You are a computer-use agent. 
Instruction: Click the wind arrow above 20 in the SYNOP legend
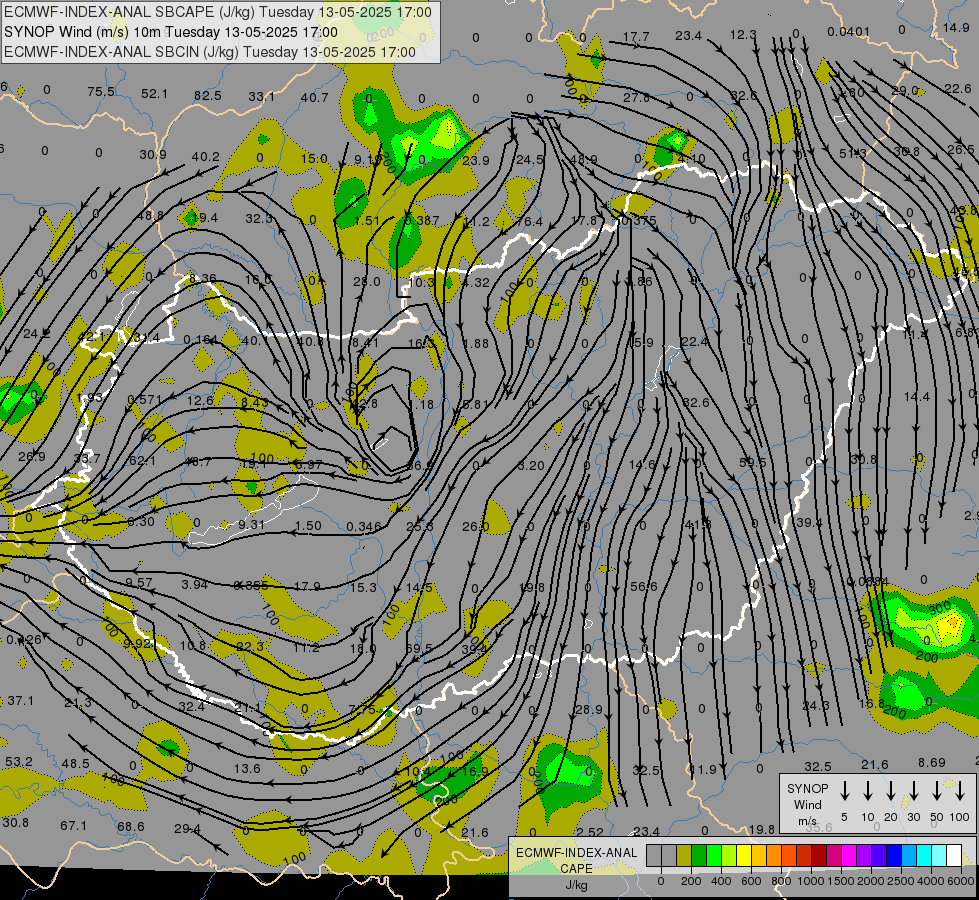pos(891,791)
